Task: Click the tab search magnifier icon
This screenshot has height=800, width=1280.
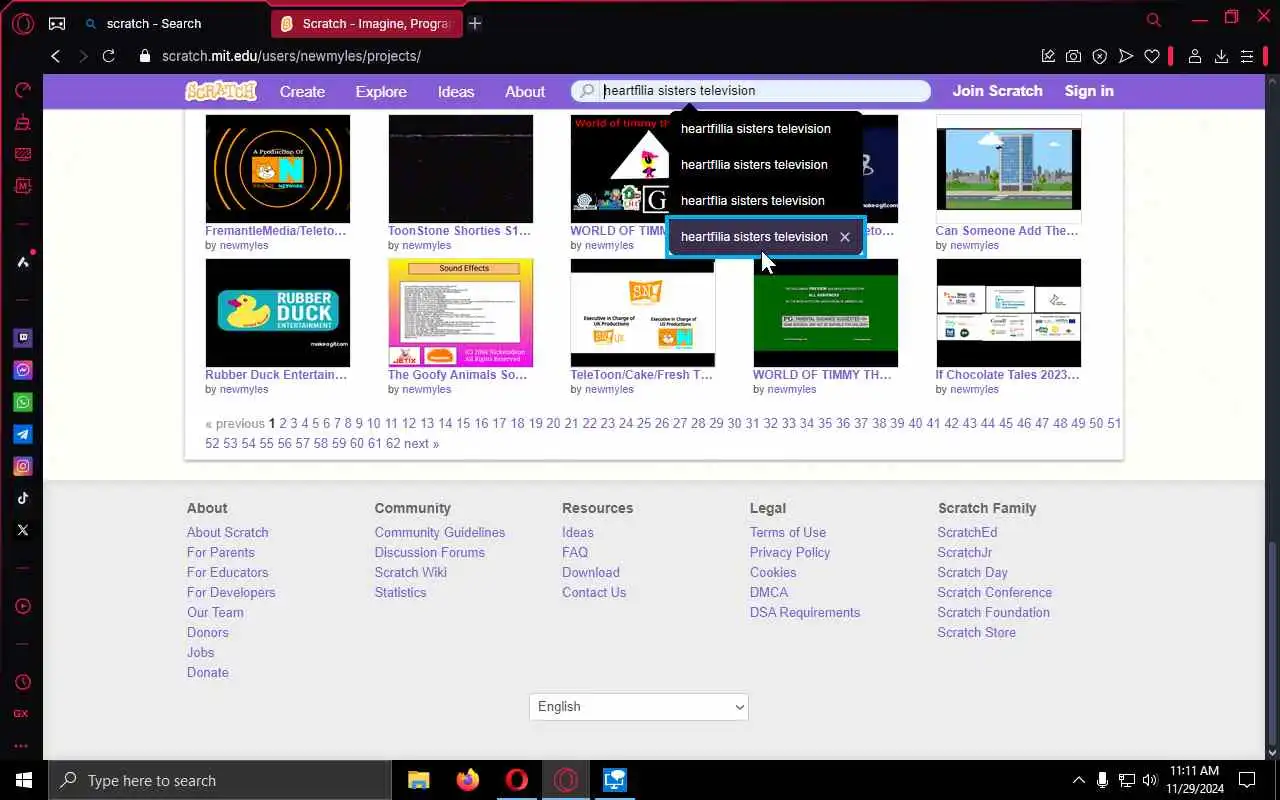Action: pos(1154,20)
